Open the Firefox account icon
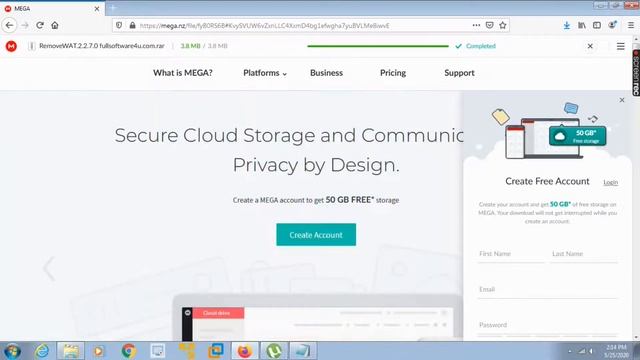This screenshot has width=640, height=360. (612, 25)
